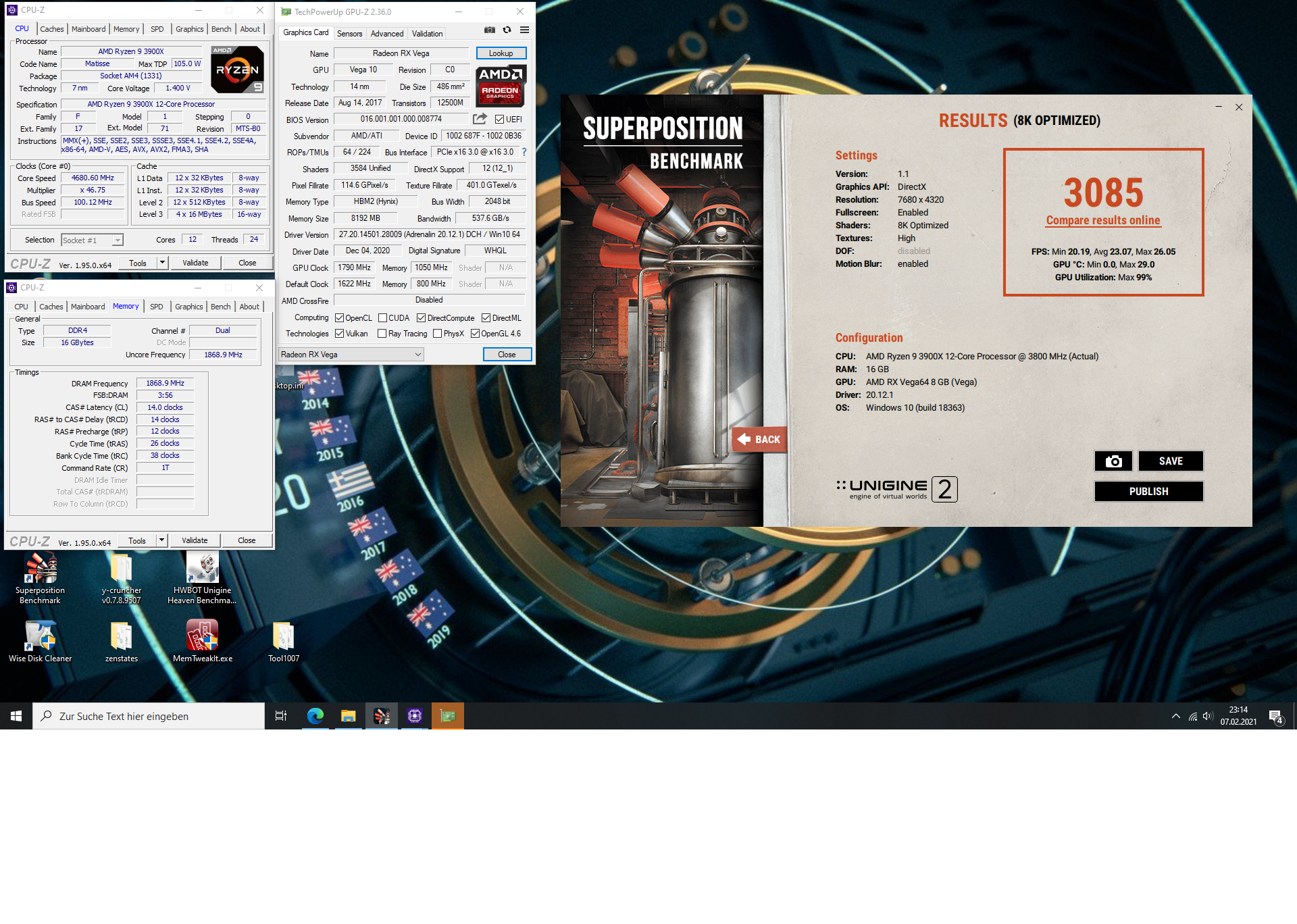
Task: Click the GPU-Z screenshot camera icon
Action: 490,30
